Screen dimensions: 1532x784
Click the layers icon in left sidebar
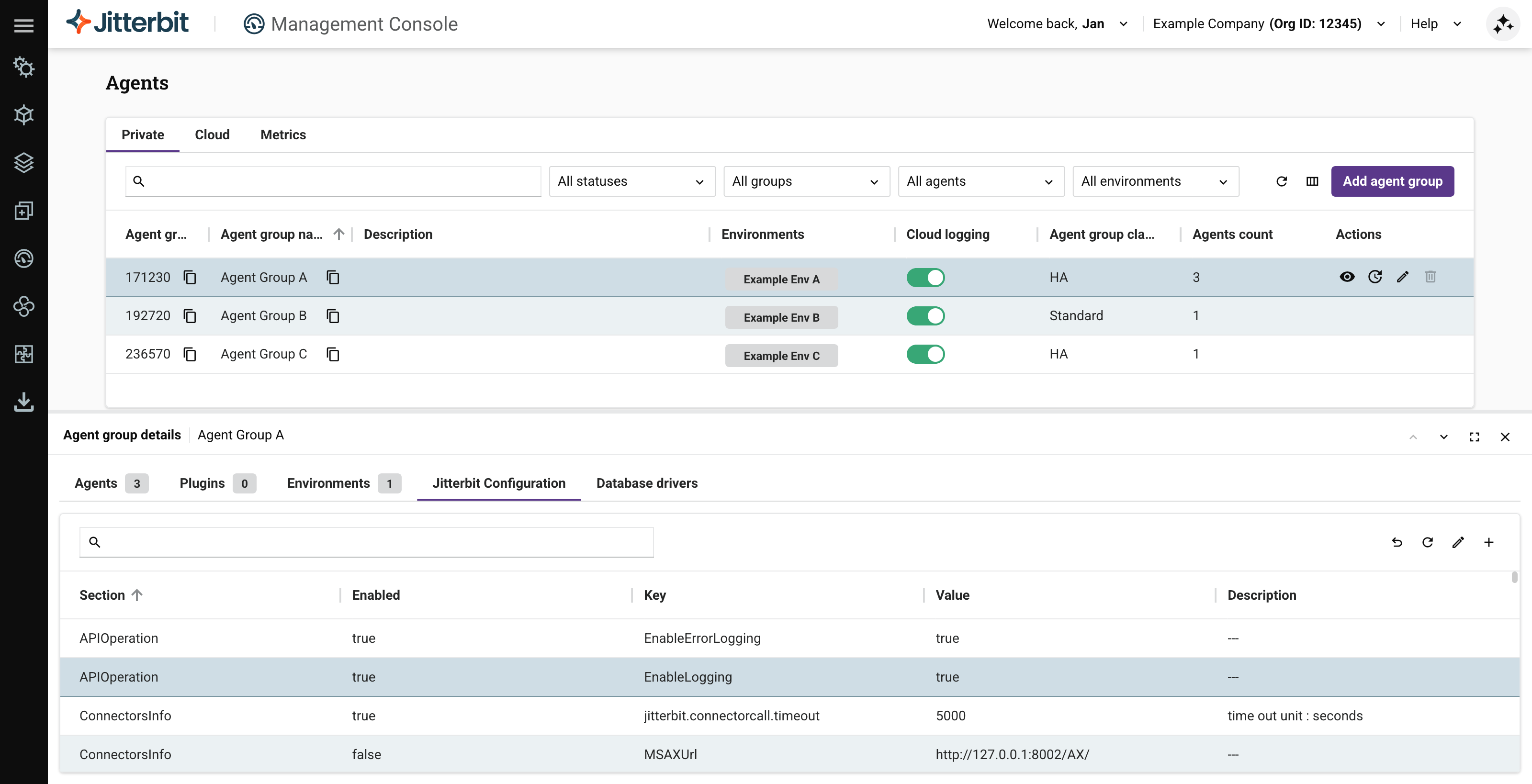pyautogui.click(x=24, y=163)
